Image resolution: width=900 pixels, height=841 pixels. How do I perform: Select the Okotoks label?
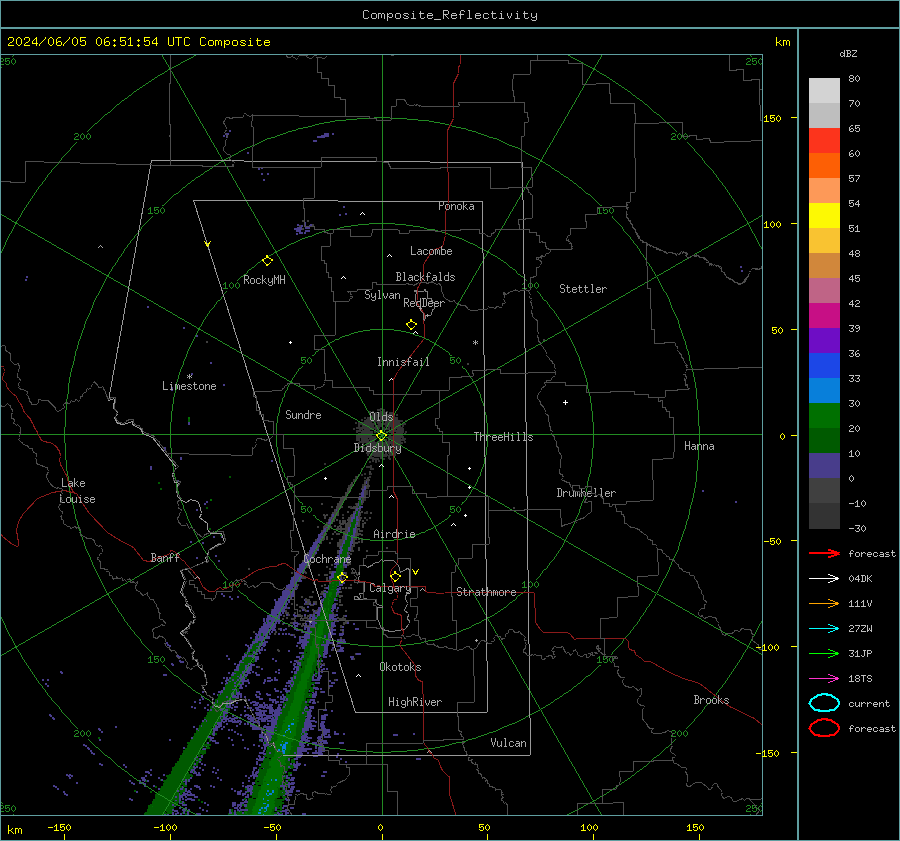(x=400, y=667)
